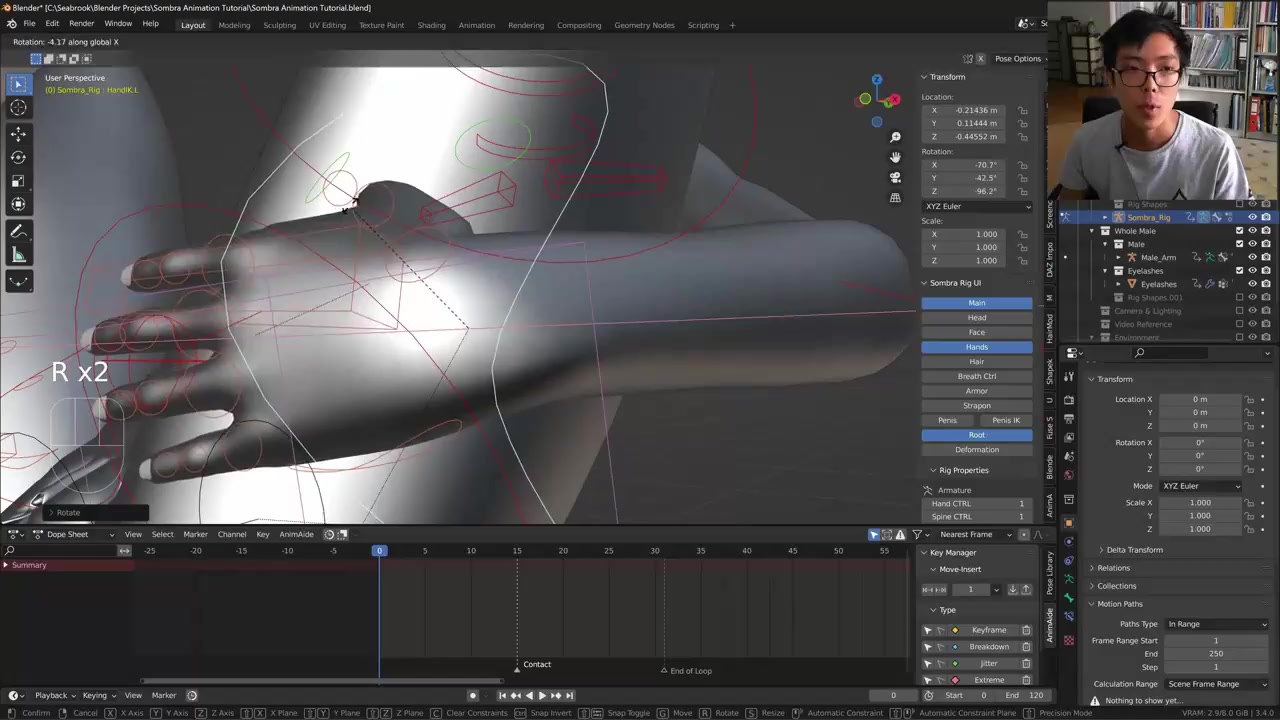Enable the Camera & Lighting collection checkbox
The image size is (1280, 720).
pos(1239,311)
